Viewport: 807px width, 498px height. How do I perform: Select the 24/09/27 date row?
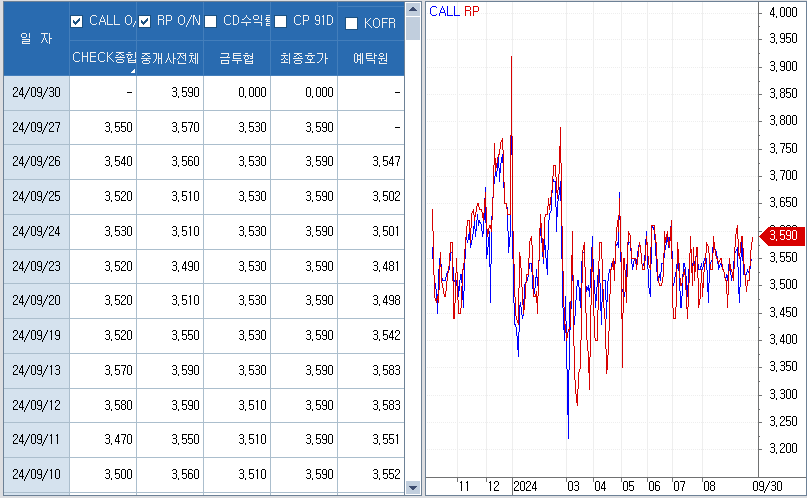coord(37,127)
